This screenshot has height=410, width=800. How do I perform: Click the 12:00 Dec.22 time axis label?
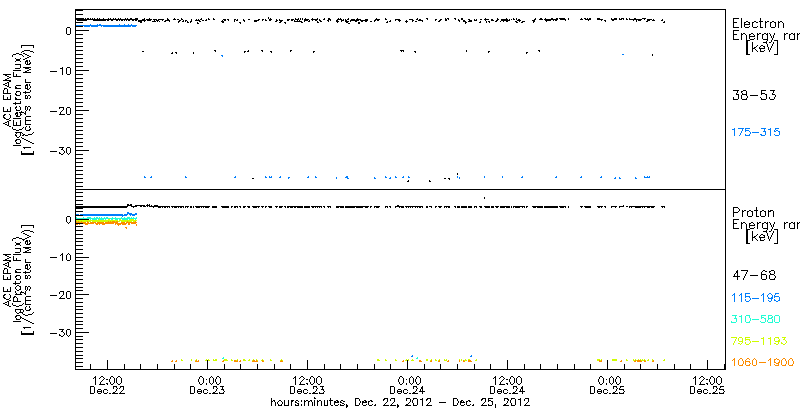(x=108, y=385)
